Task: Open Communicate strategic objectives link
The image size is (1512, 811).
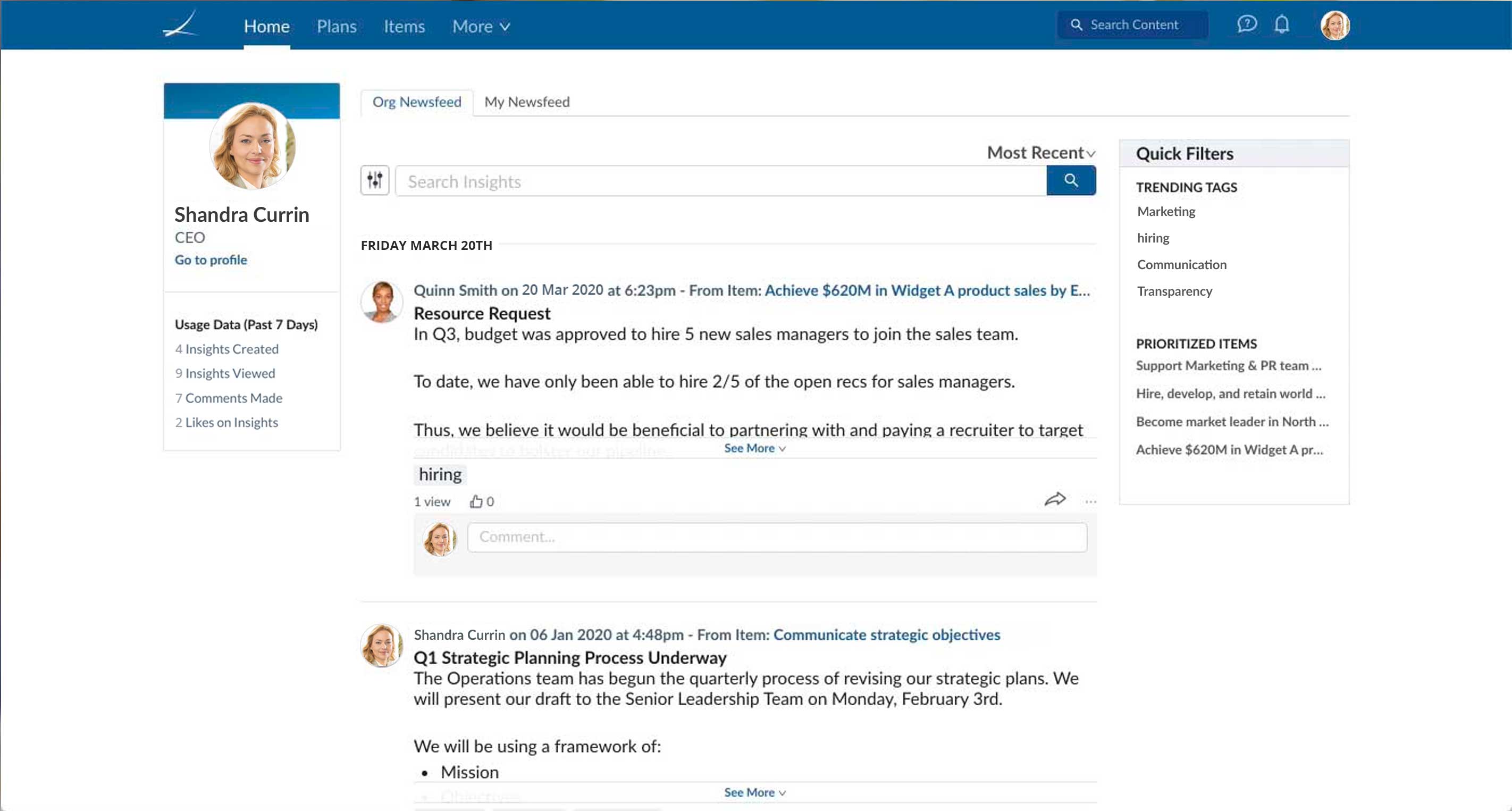Action: tap(886, 634)
